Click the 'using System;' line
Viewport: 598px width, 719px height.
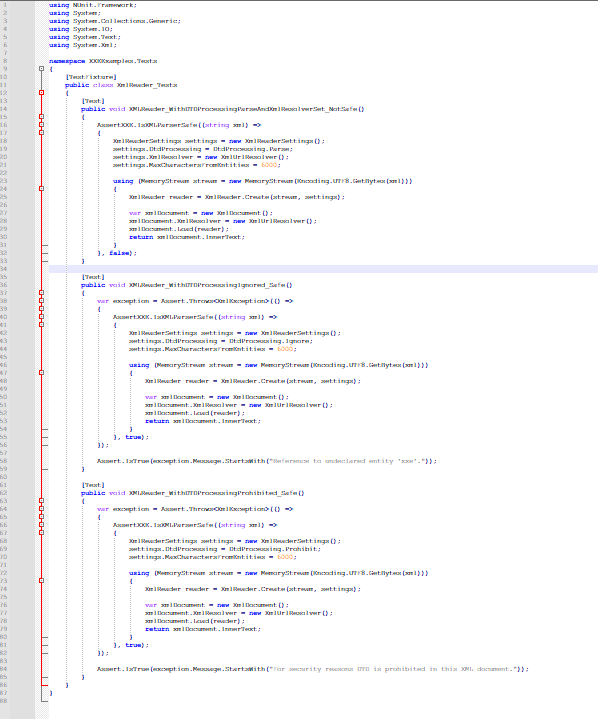75,13
